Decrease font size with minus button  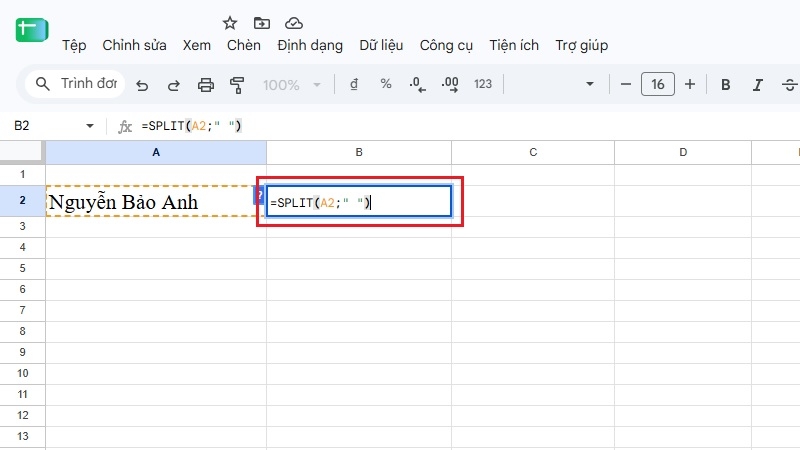(626, 84)
